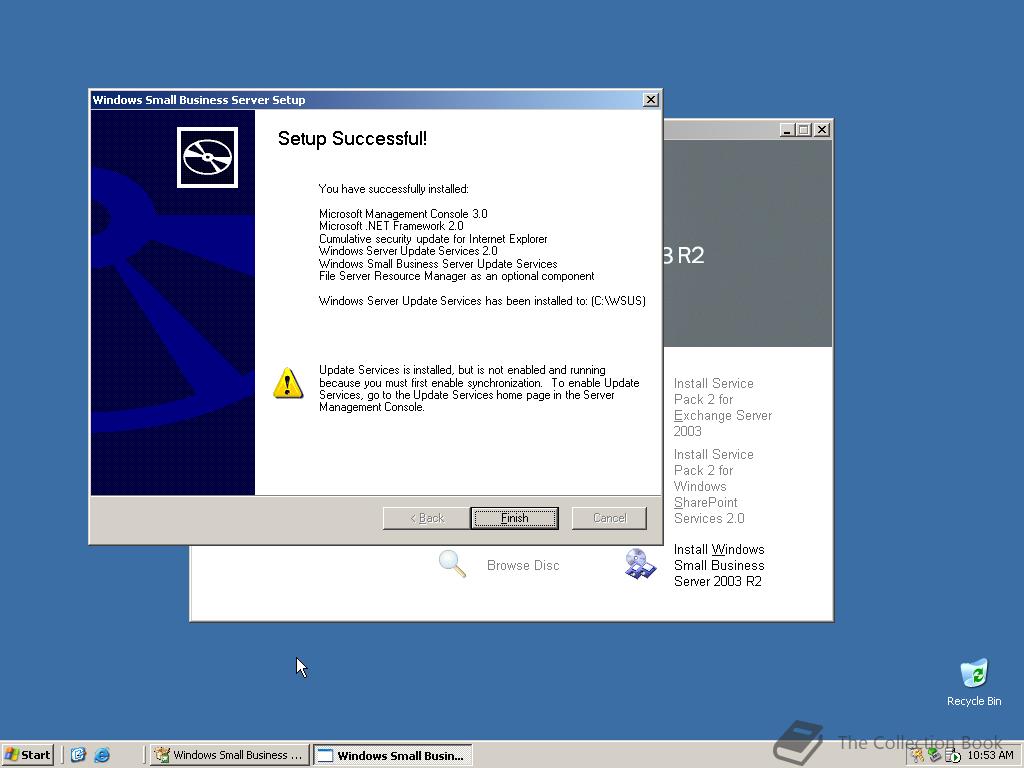Launch Internet Explorer from quick launch
The width and height of the screenshot is (1024, 768).
tap(102, 755)
